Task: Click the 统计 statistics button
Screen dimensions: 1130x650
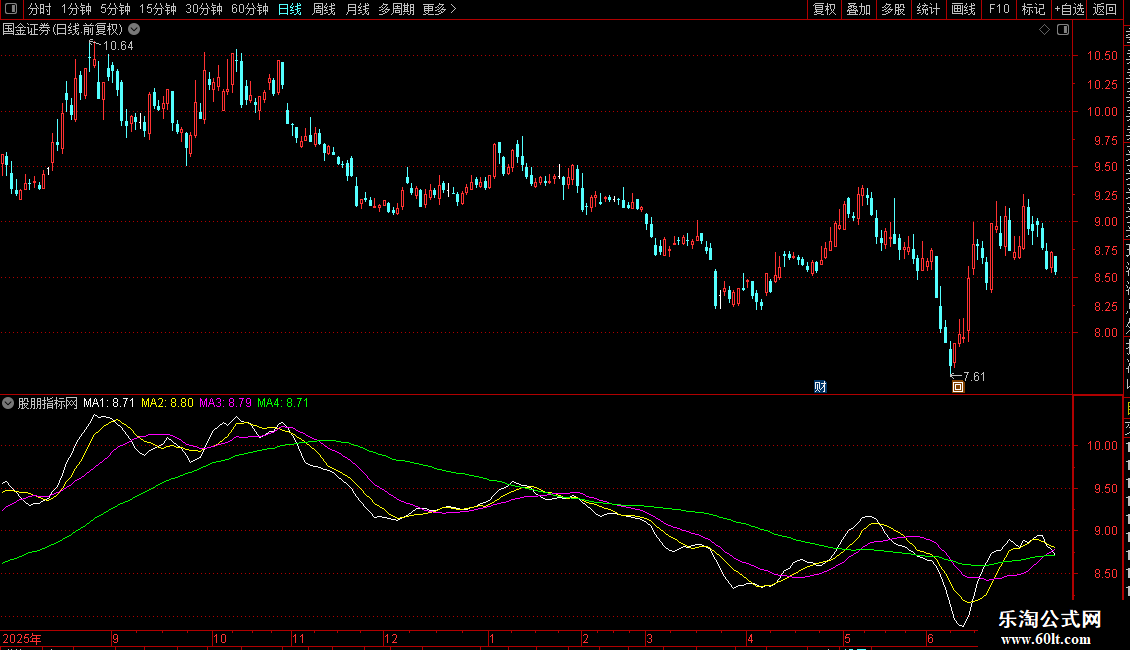Action: (x=928, y=9)
